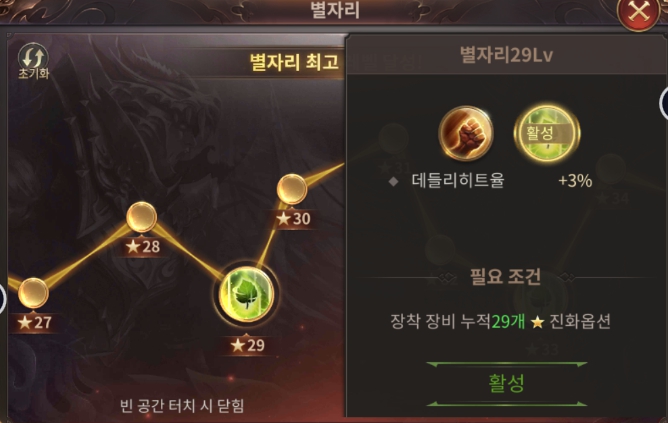Select the green leaf star 29 node

[x=246, y=294]
